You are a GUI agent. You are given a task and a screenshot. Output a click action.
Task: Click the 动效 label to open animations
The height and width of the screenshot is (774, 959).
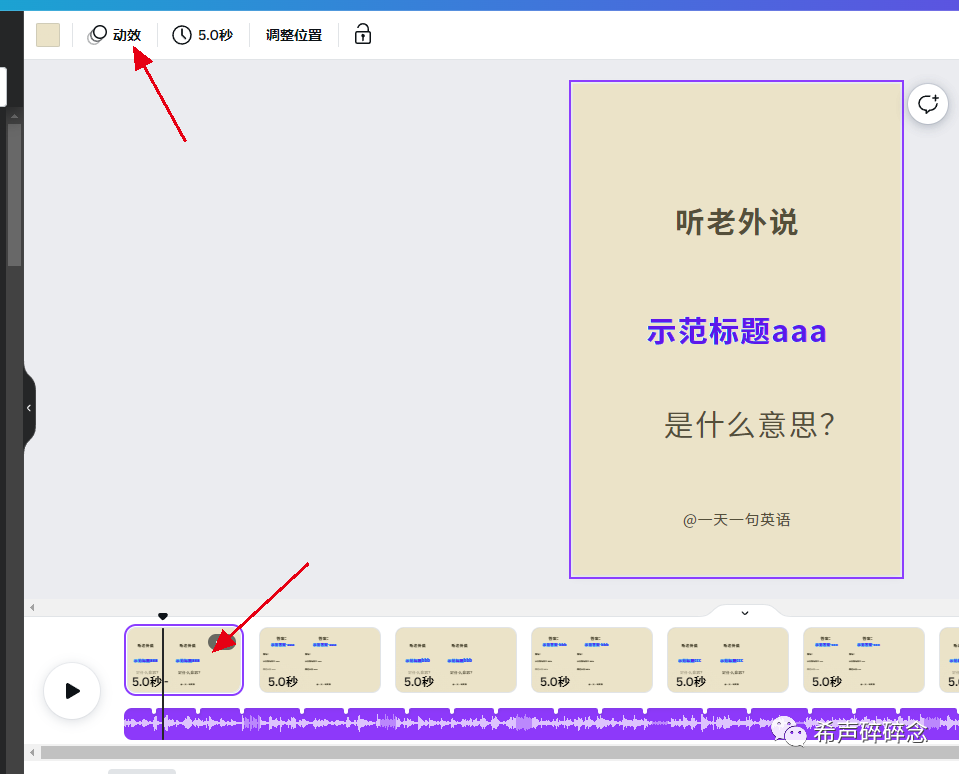[125, 34]
